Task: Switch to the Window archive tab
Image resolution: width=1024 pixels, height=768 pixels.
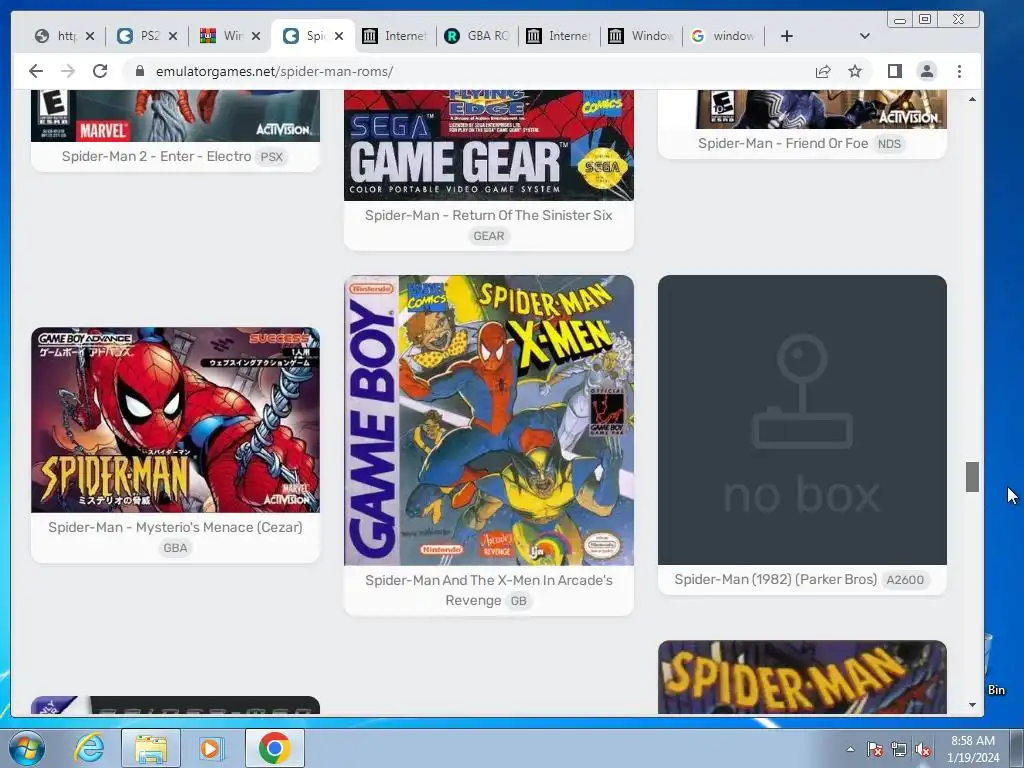Action: point(641,36)
